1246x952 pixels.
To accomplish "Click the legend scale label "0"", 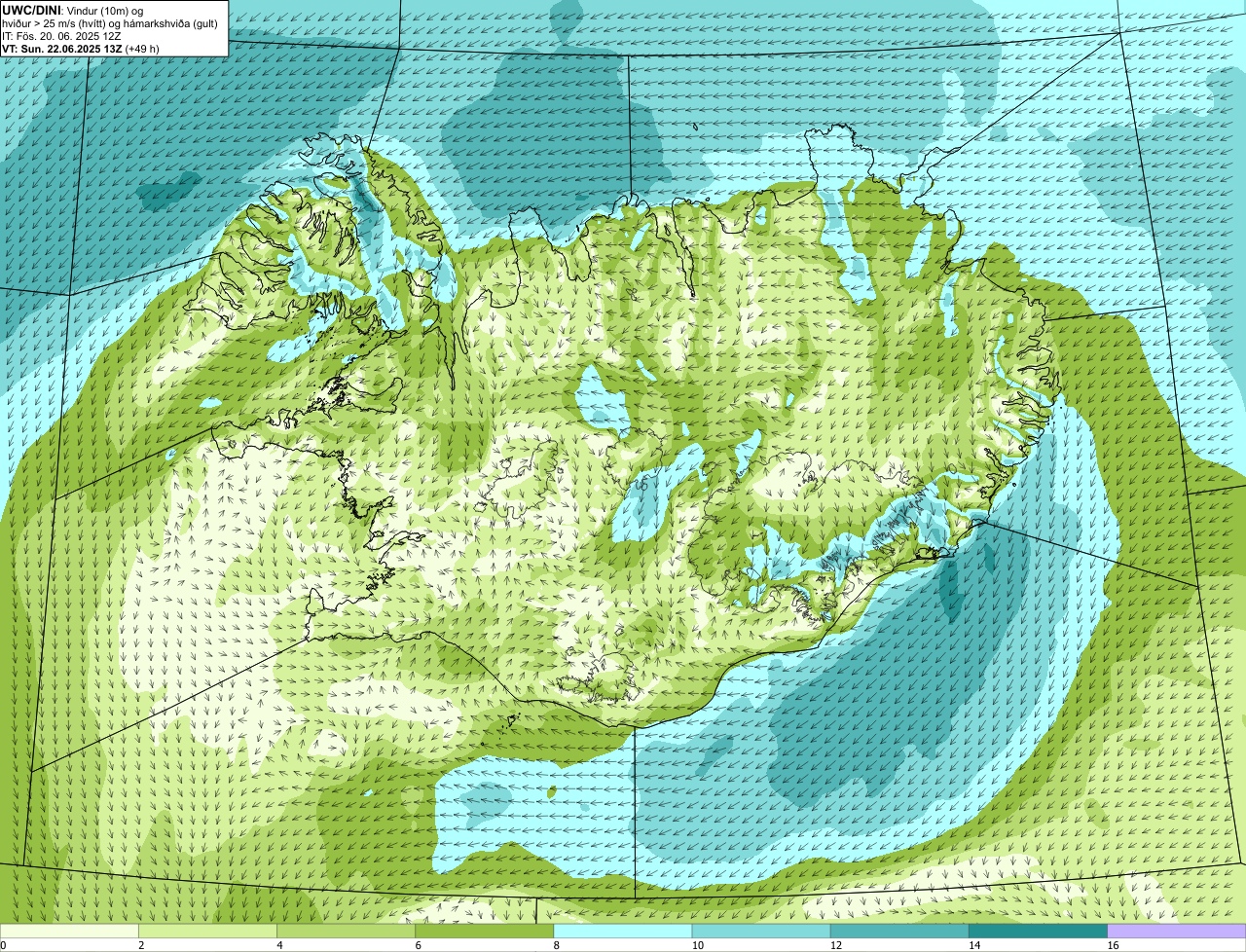I will coord(4,945).
